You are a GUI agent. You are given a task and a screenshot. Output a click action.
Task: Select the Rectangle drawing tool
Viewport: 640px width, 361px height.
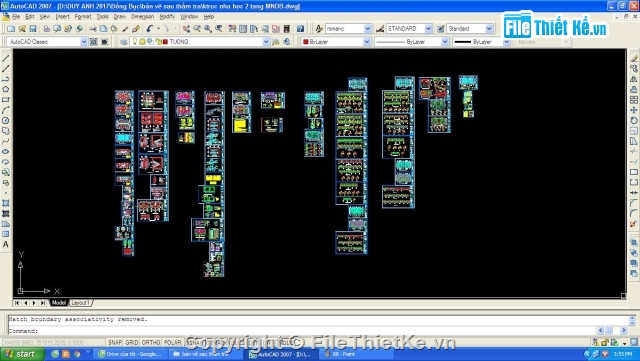point(6,100)
